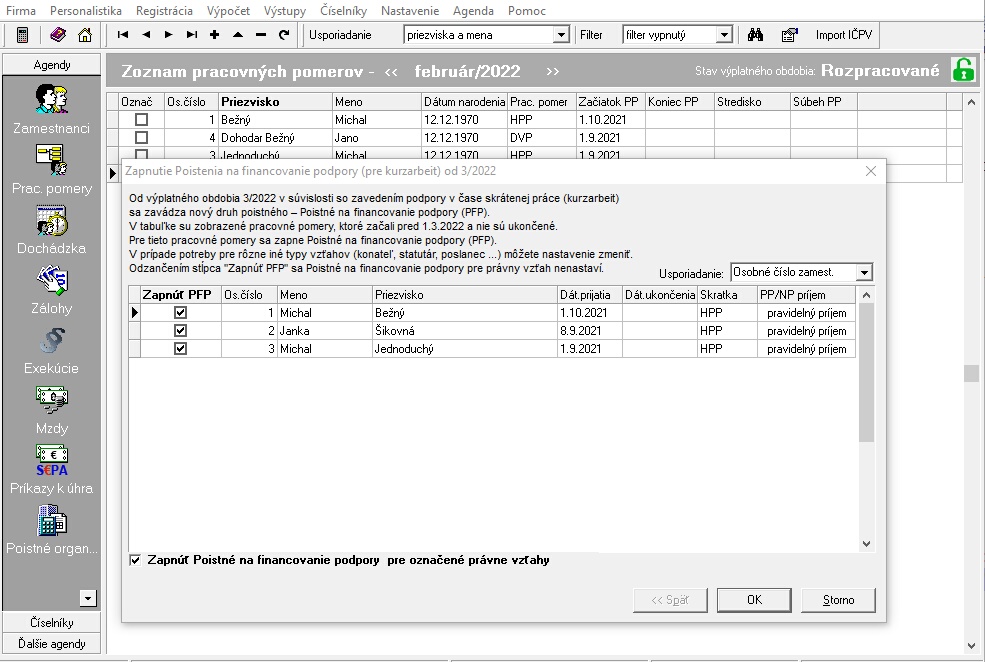985x662 pixels.
Task: Sort dialog table by Dát.prijatia header
Action: (x=589, y=295)
